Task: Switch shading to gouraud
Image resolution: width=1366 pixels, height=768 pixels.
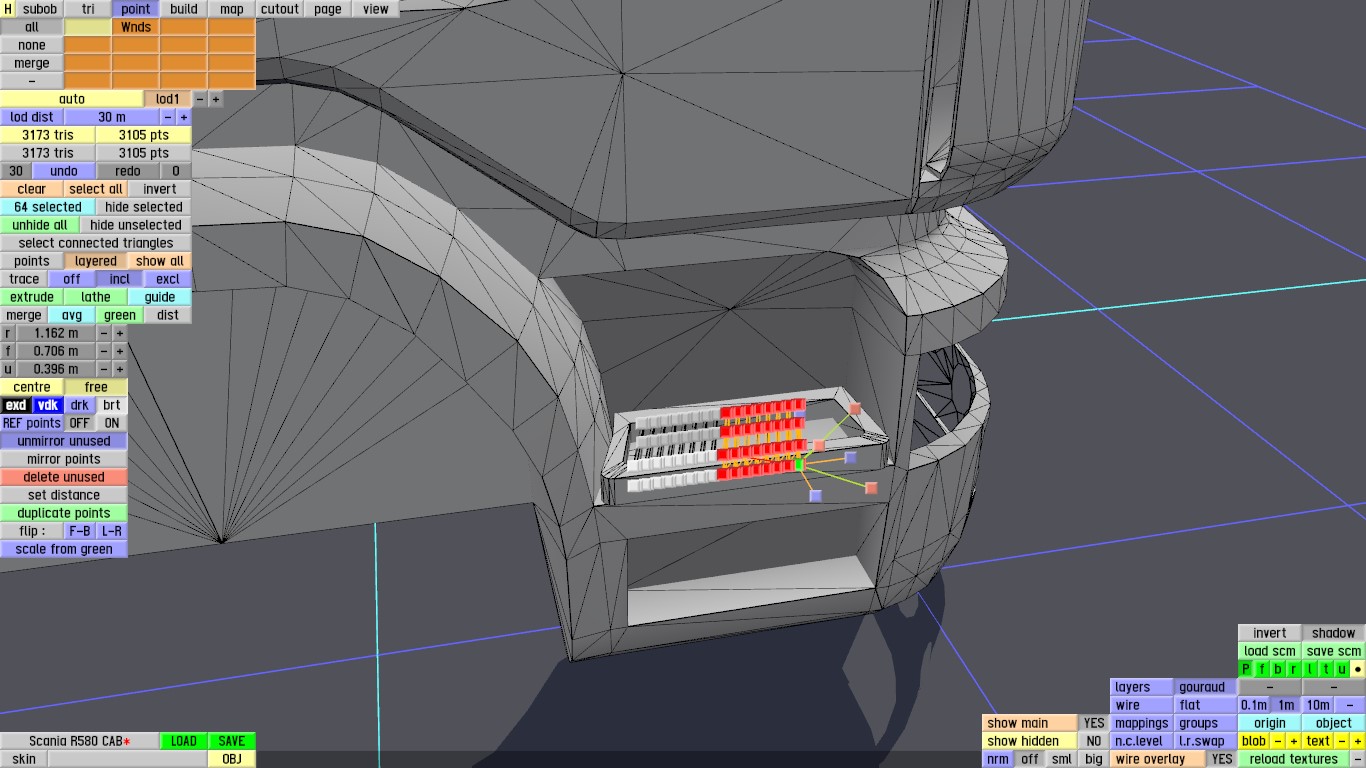Action: pos(1206,687)
